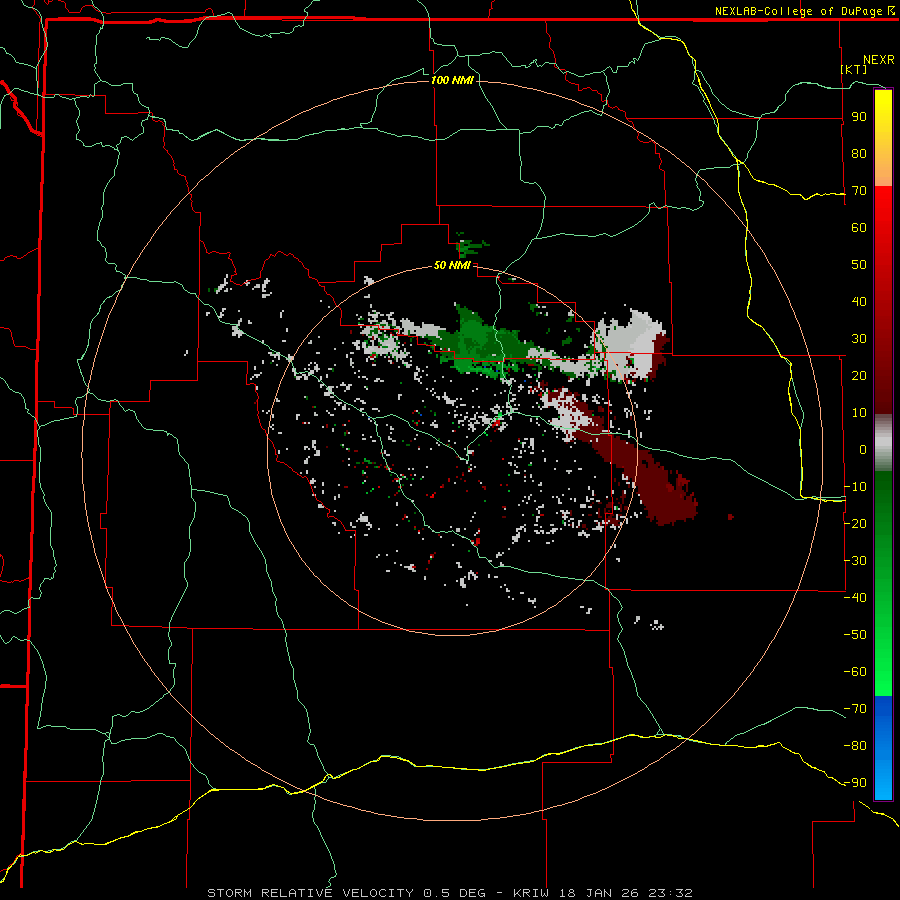900x900 pixels.
Task: Pick the gray zero-velocity segment of color bar
Action: (x=883, y=443)
